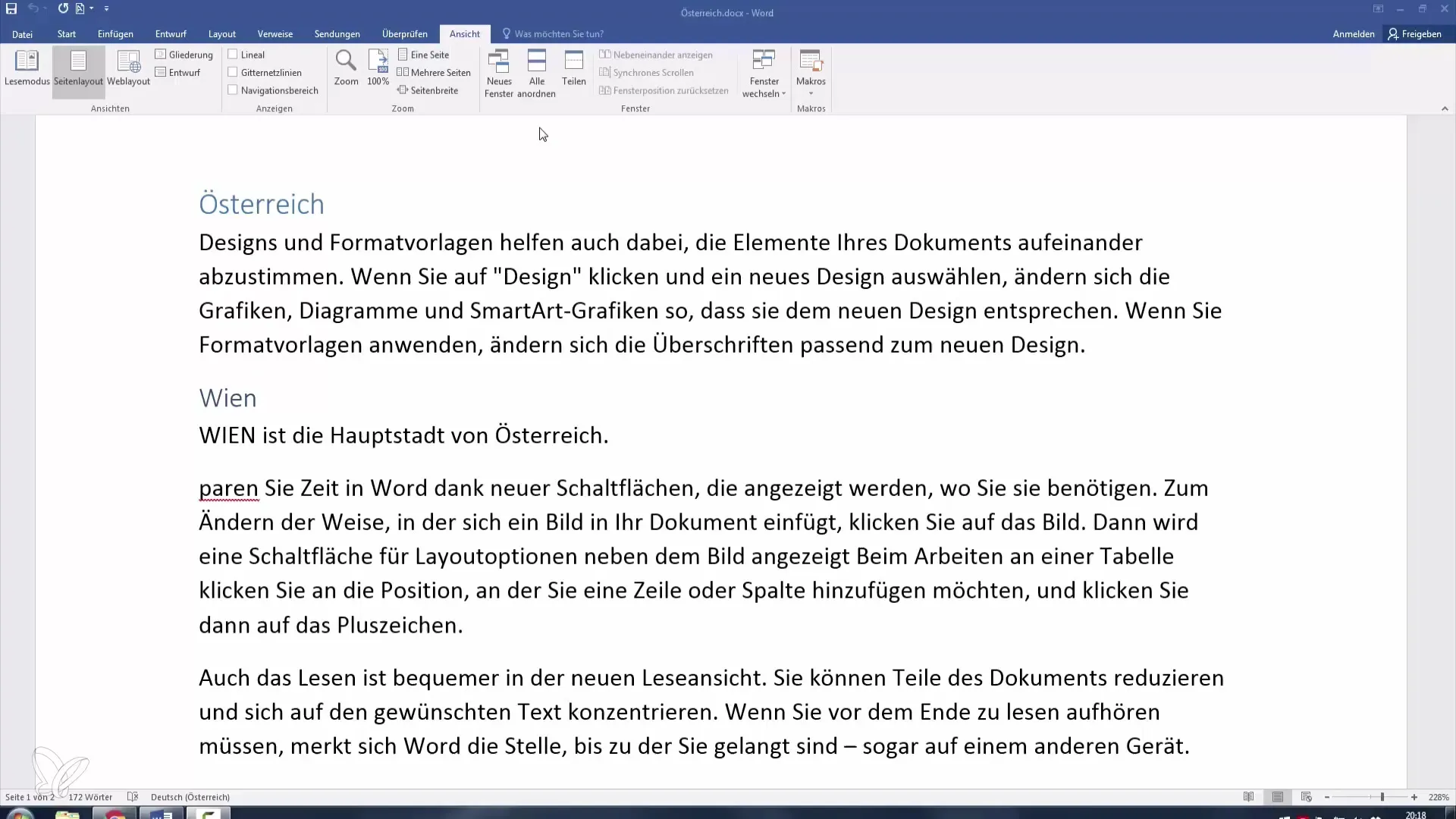
Task: Show the Navigationsbereich pane
Action: pyautogui.click(x=234, y=90)
